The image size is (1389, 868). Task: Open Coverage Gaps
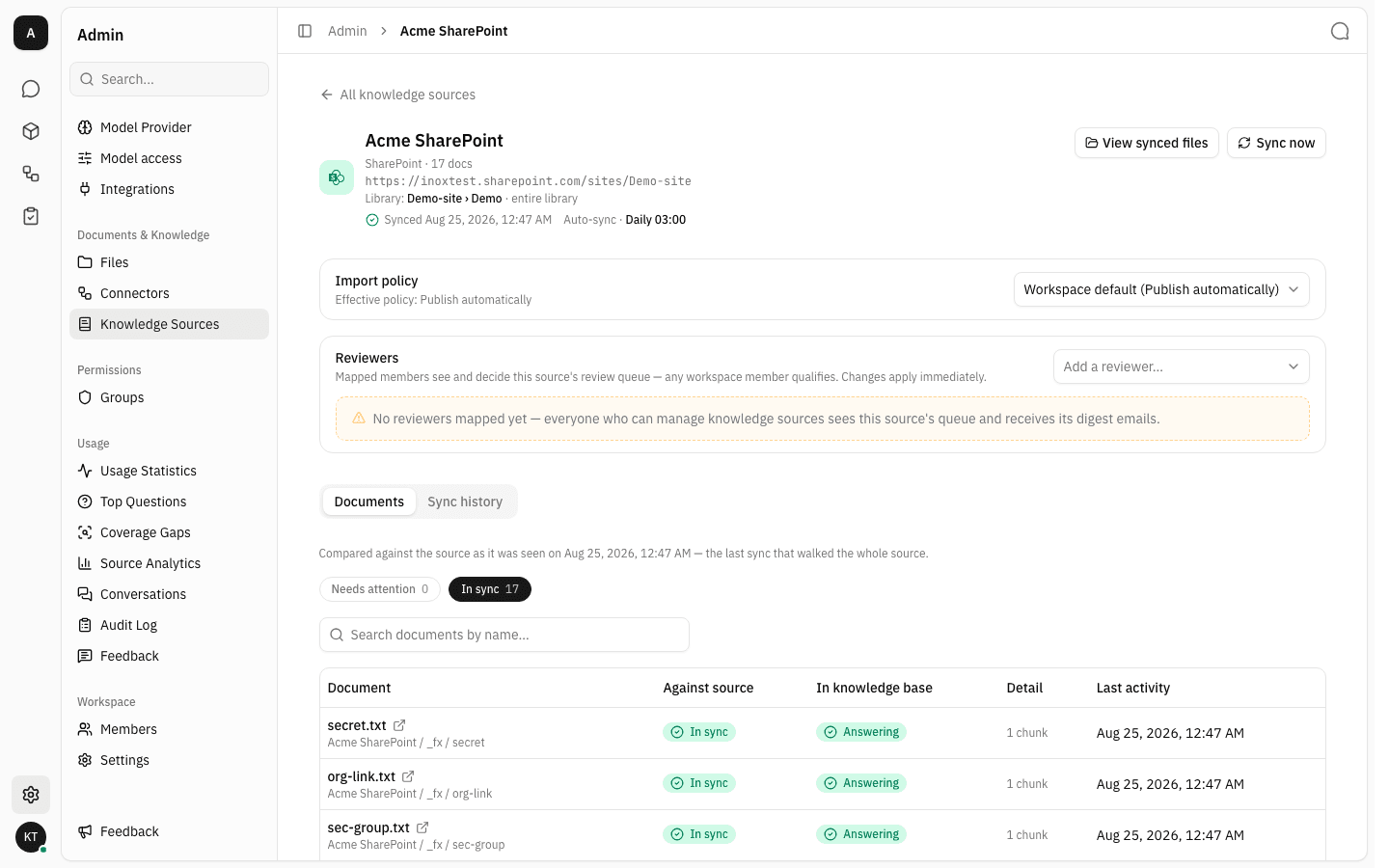click(169, 532)
